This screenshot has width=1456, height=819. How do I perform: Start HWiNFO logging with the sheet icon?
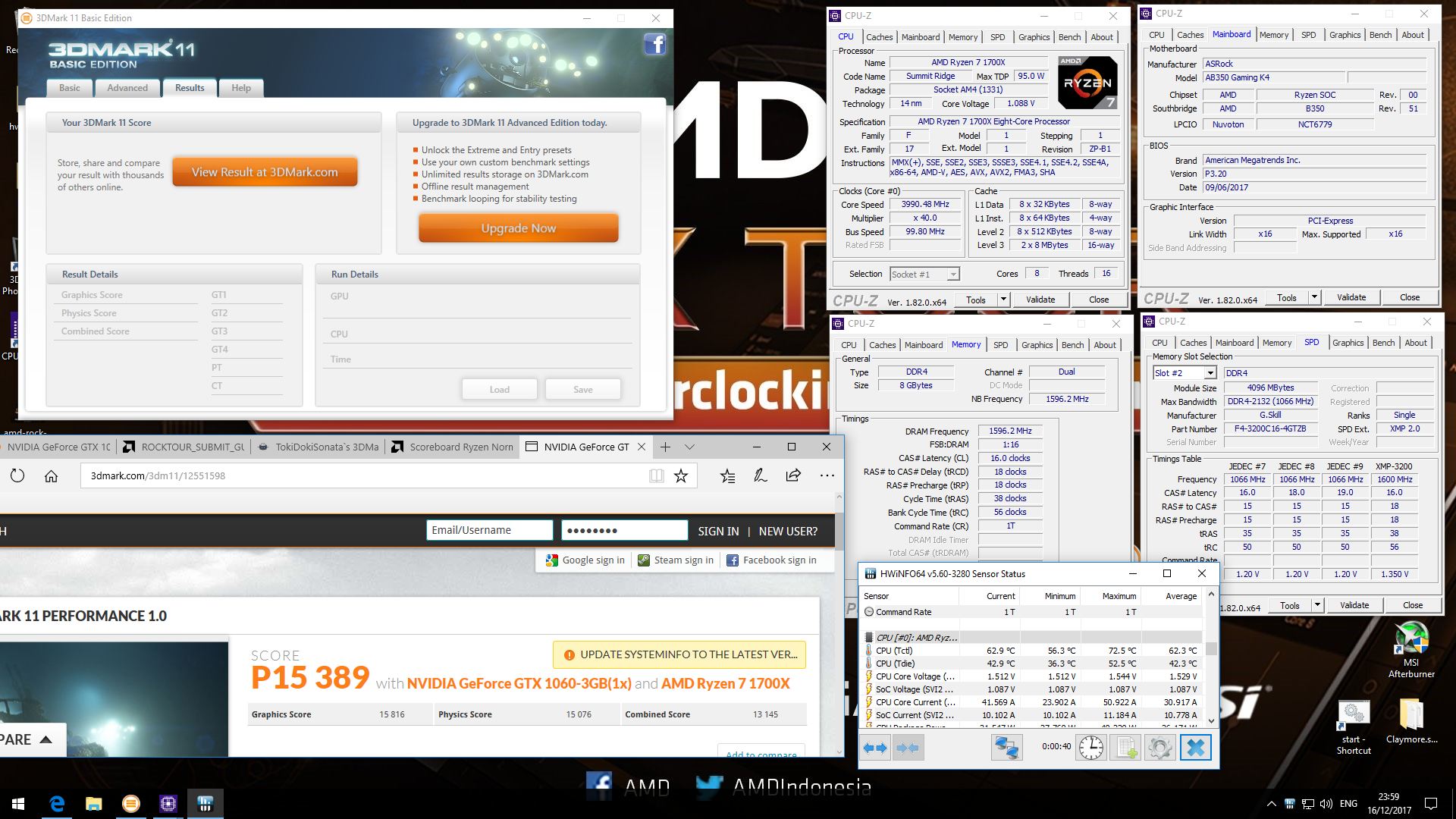pos(1125,748)
